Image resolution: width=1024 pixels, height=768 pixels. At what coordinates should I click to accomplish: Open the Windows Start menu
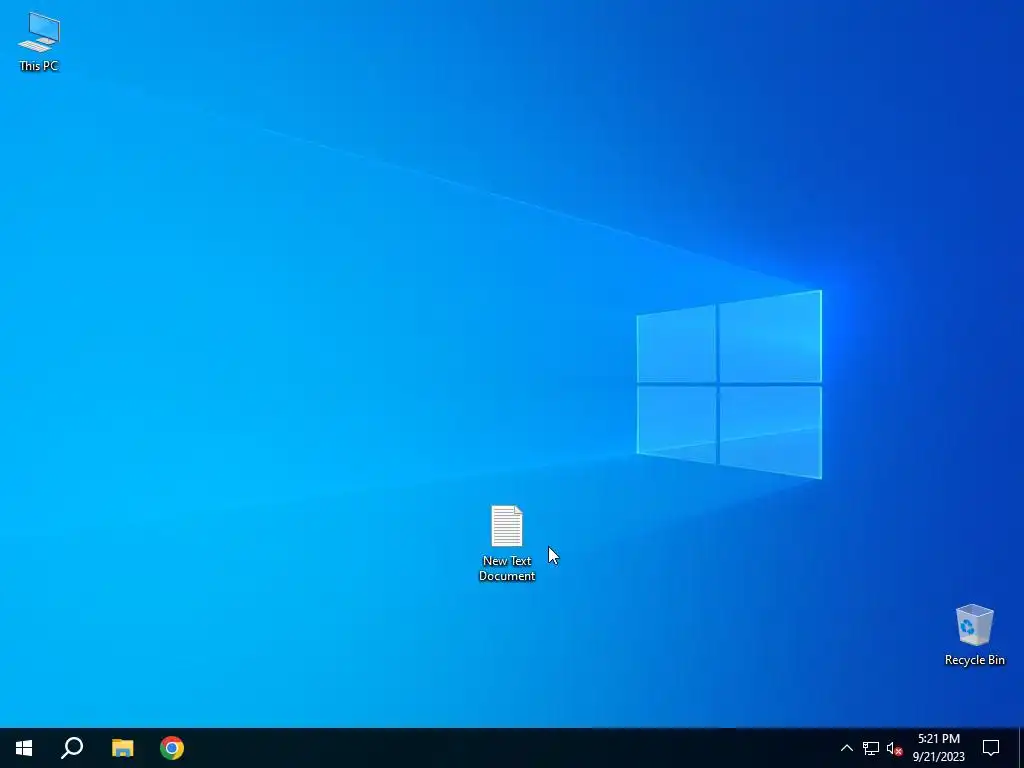24,748
